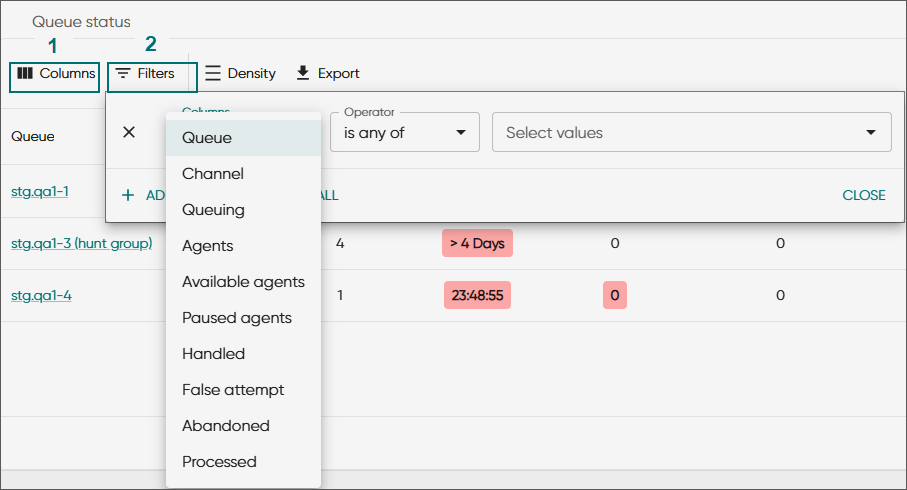The image size is (907, 490).
Task: Select Processed from the list
Action: [x=244, y=462]
